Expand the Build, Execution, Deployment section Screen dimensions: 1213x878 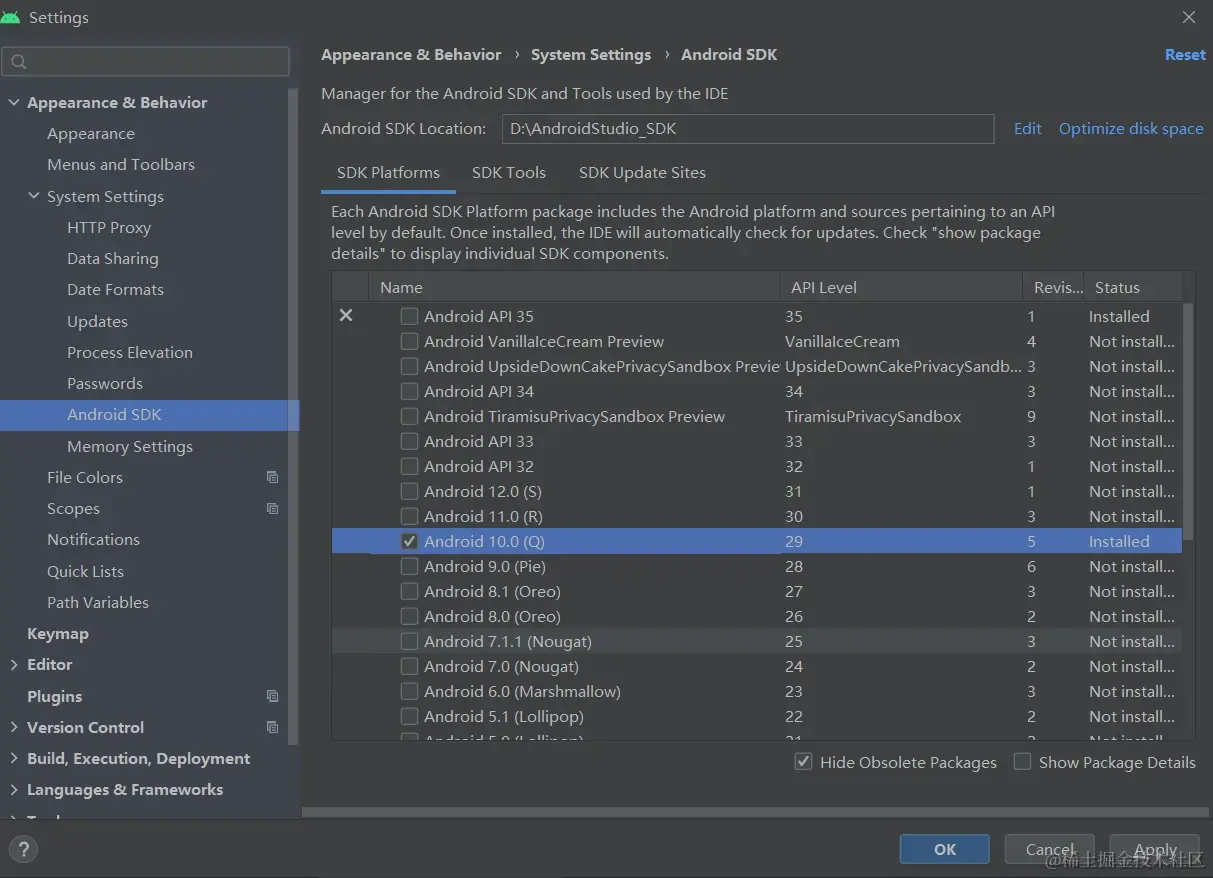[14, 759]
